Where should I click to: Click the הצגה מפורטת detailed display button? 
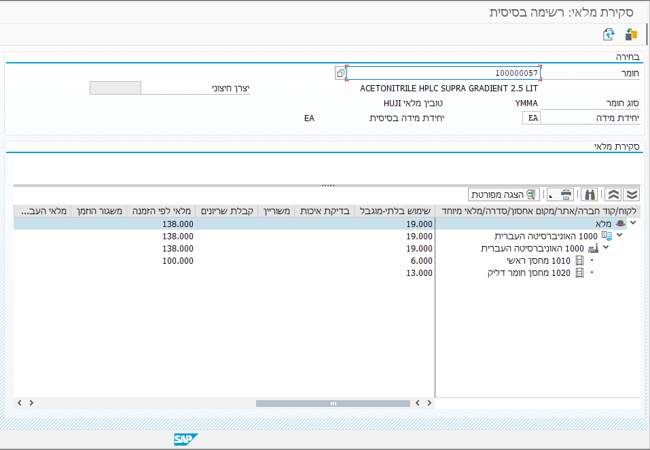click(x=503, y=194)
